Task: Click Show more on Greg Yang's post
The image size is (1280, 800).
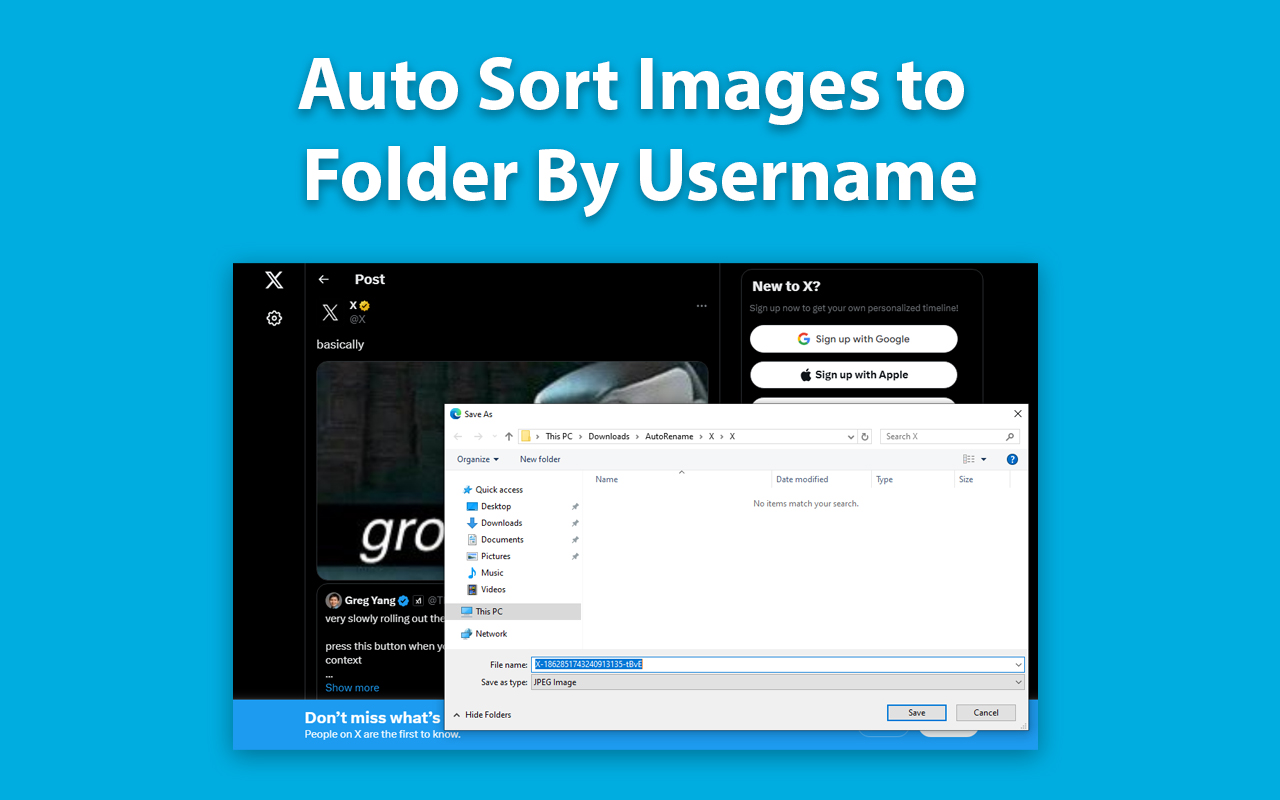Action: click(x=352, y=687)
